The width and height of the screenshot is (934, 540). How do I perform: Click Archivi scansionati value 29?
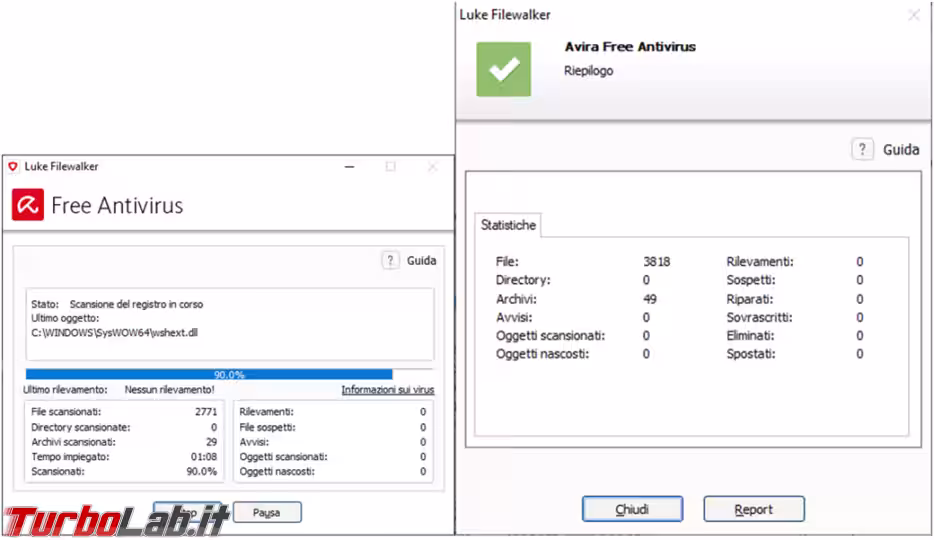pyautogui.click(x=211, y=442)
